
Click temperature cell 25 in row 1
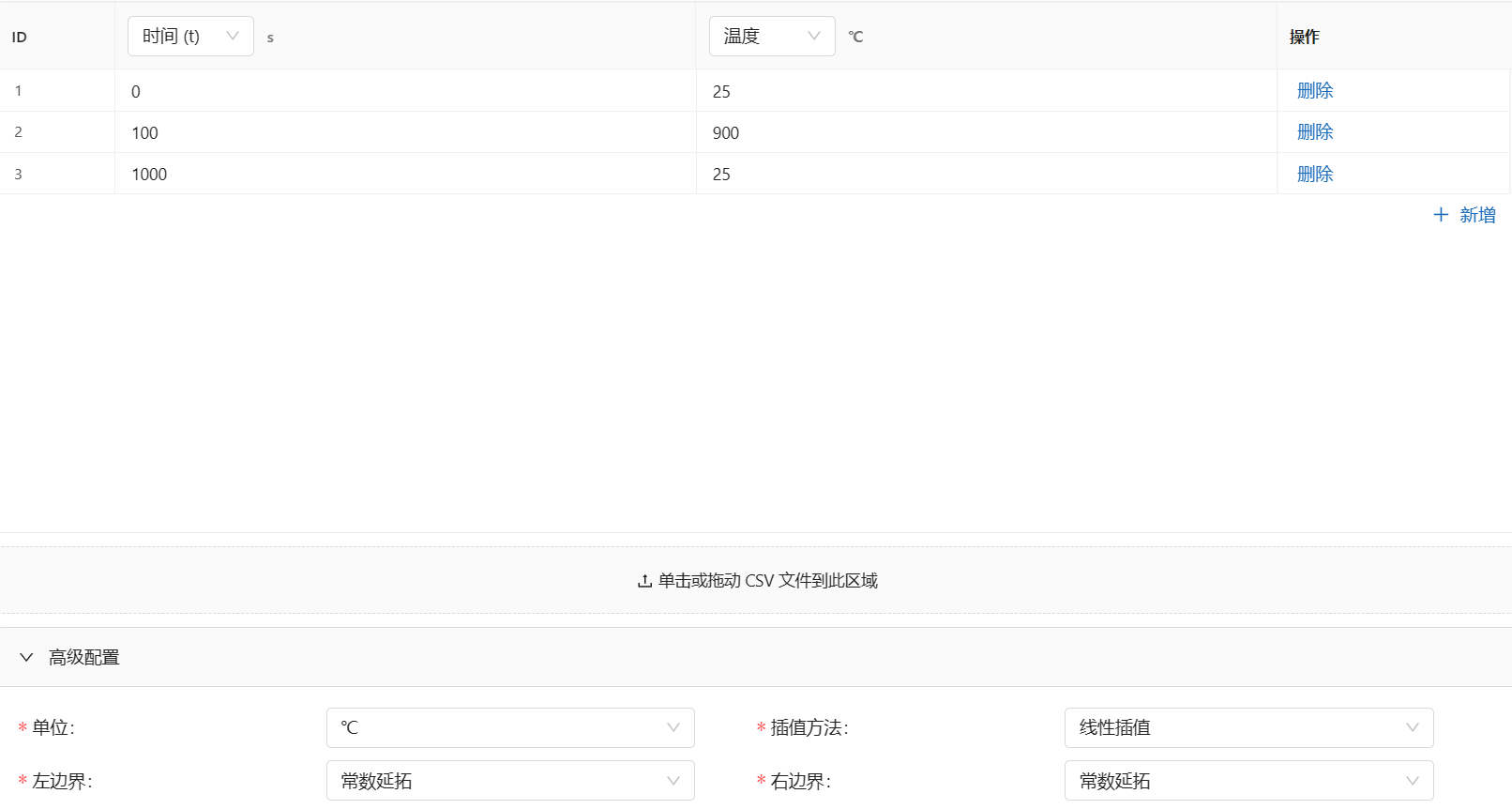point(987,91)
